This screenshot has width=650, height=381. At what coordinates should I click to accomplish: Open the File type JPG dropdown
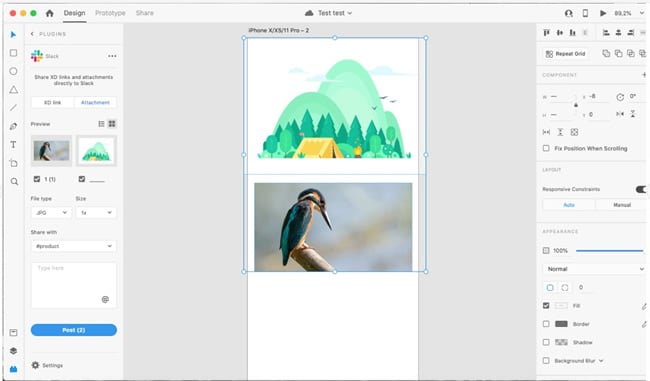point(51,213)
